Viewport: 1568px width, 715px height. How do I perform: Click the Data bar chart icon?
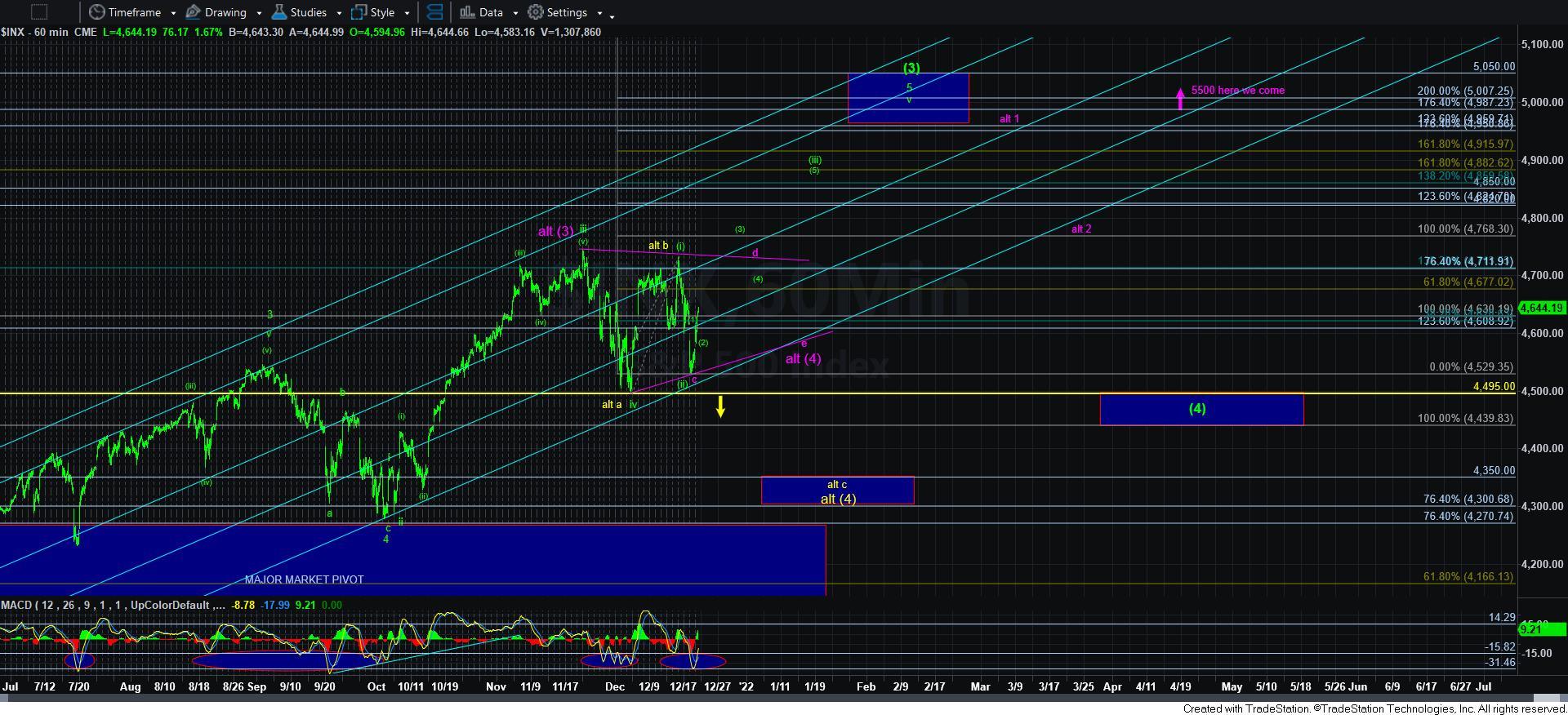[467, 12]
